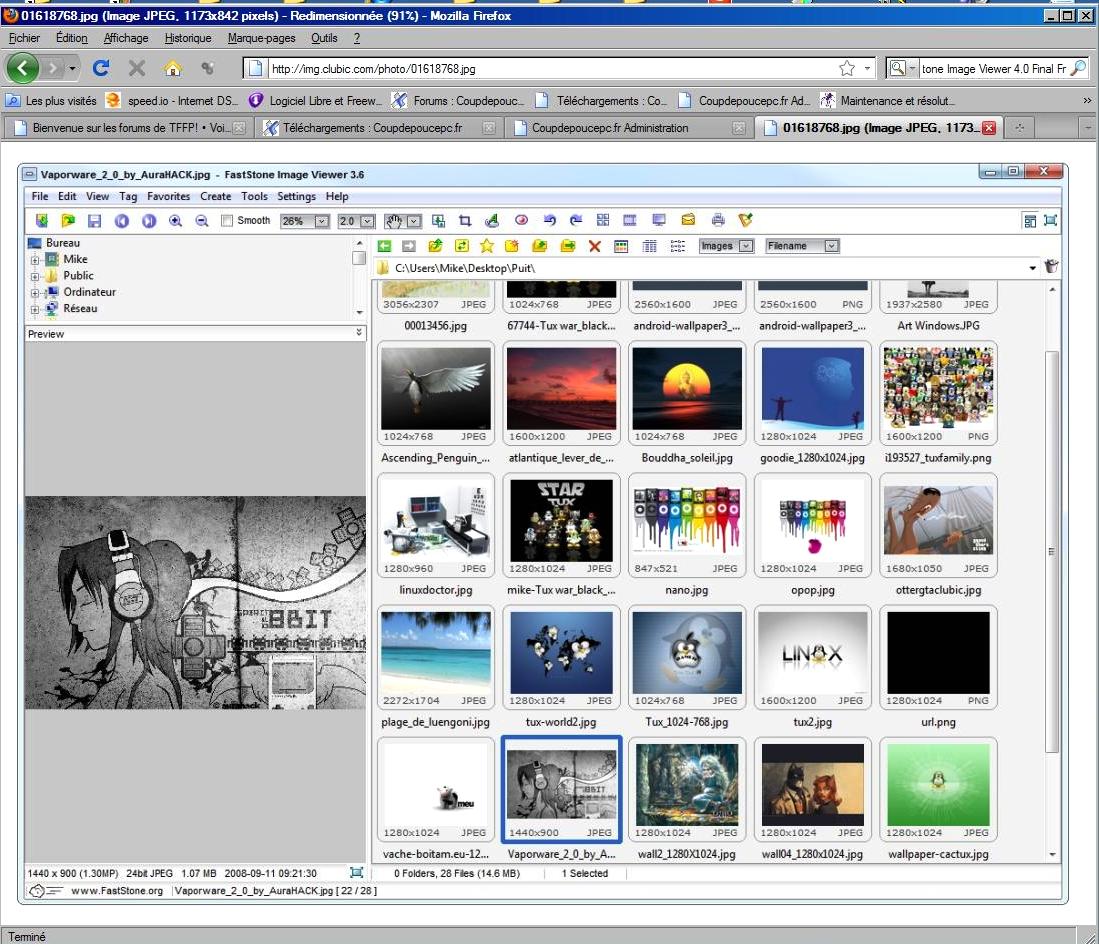Select the Crop tool in FastStone toolbar
Screen dimensions: 1099x944
(x=465, y=221)
